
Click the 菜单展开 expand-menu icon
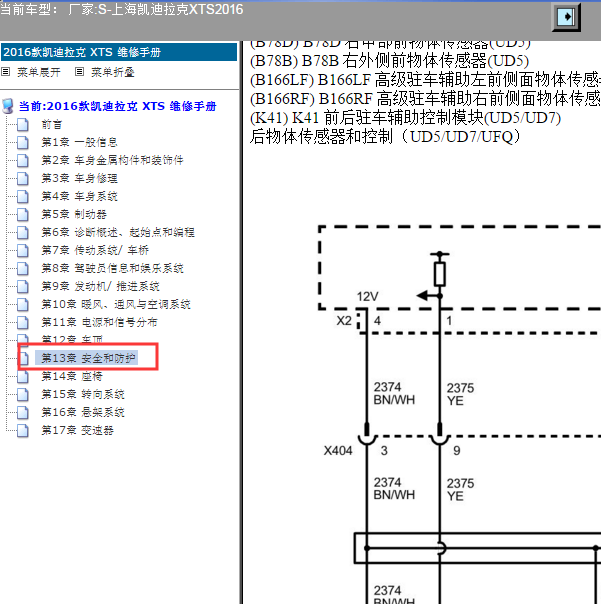(x=5, y=72)
